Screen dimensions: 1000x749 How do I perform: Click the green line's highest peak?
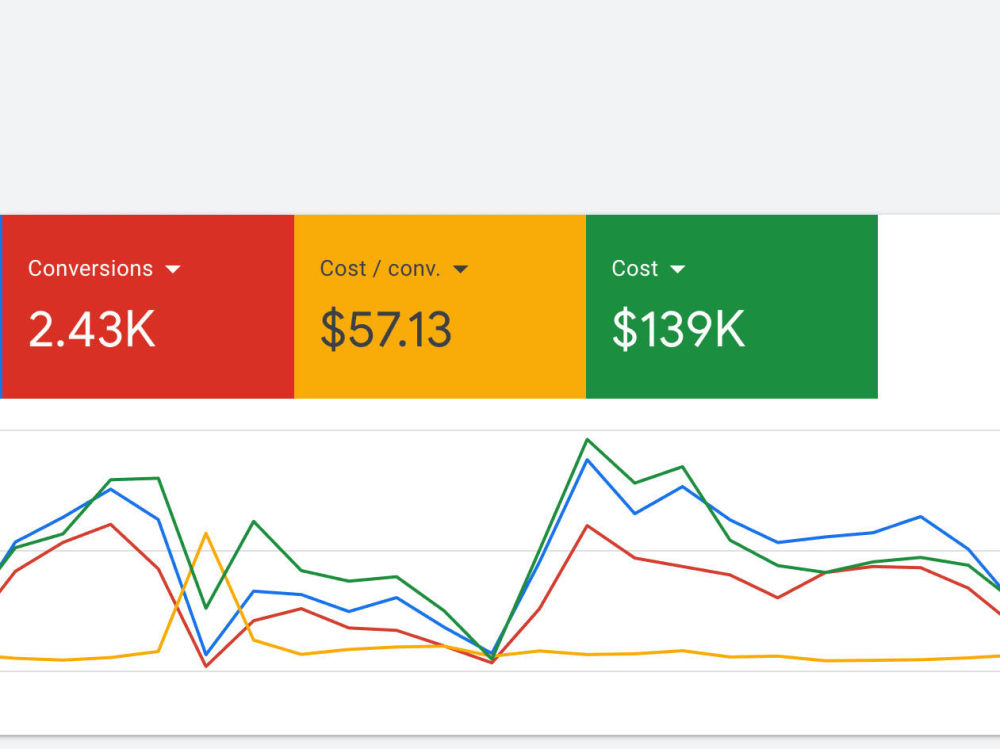587,440
